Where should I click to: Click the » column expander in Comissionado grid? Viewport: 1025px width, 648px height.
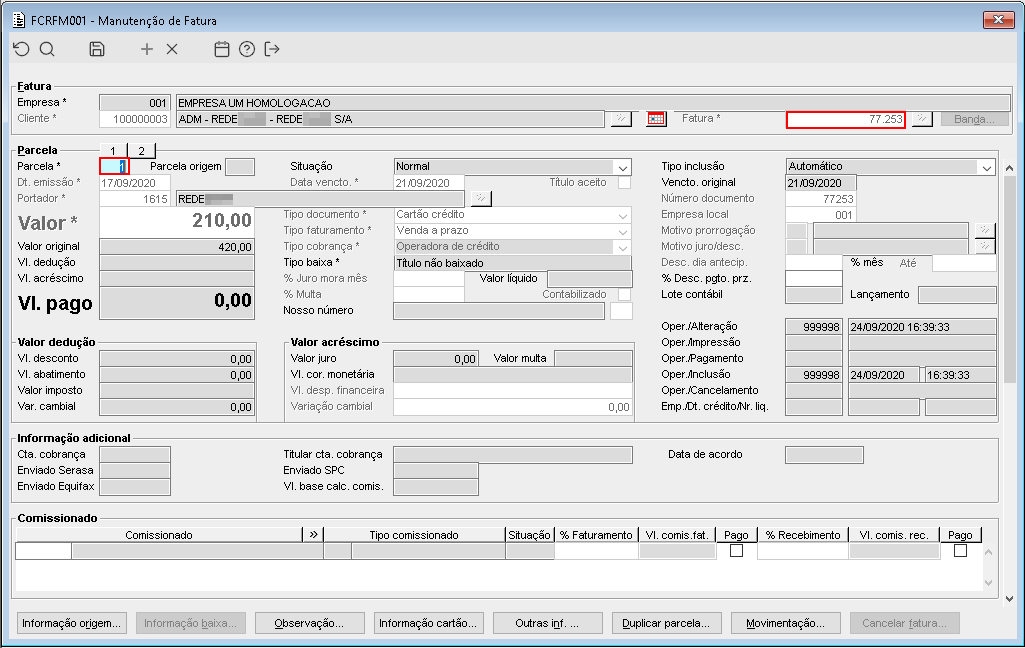tap(314, 535)
